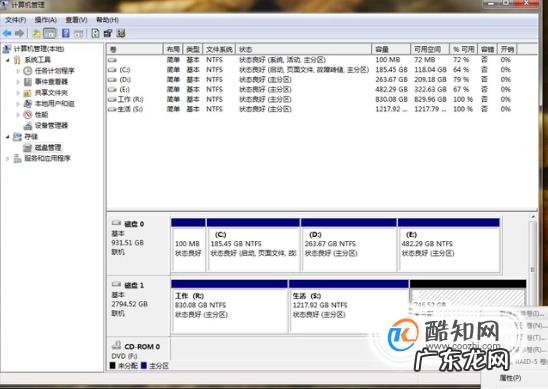Click the dark Properties toolbar icon
This screenshot has width=548, height=389.
click(108, 33)
